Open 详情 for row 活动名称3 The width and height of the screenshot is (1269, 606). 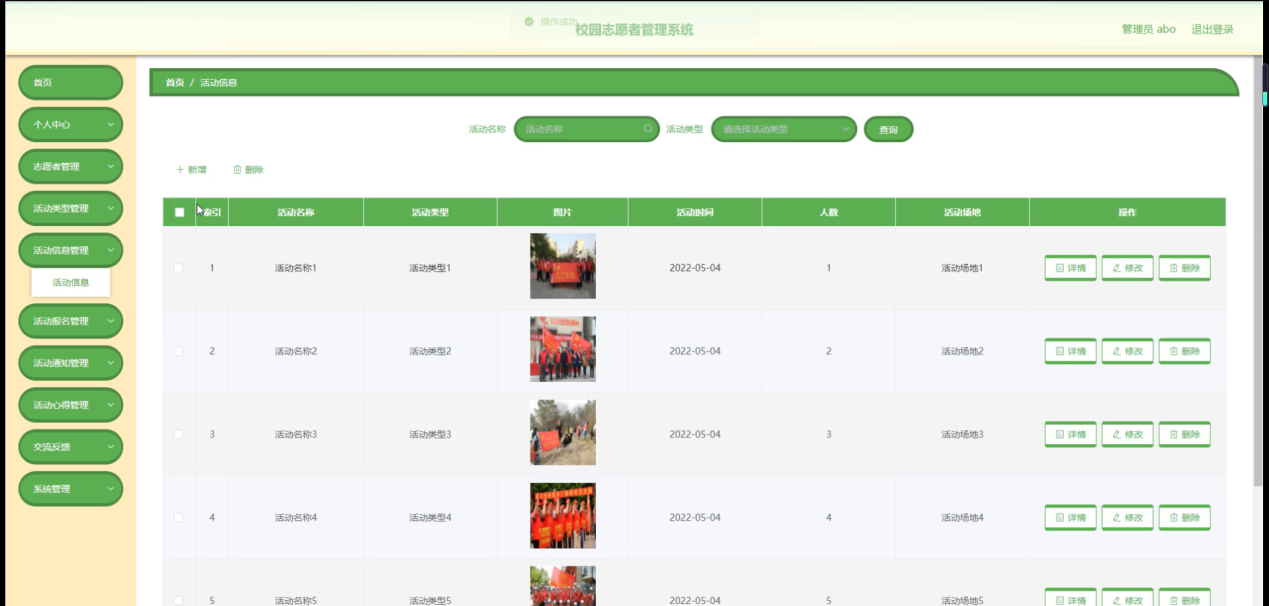(1070, 434)
